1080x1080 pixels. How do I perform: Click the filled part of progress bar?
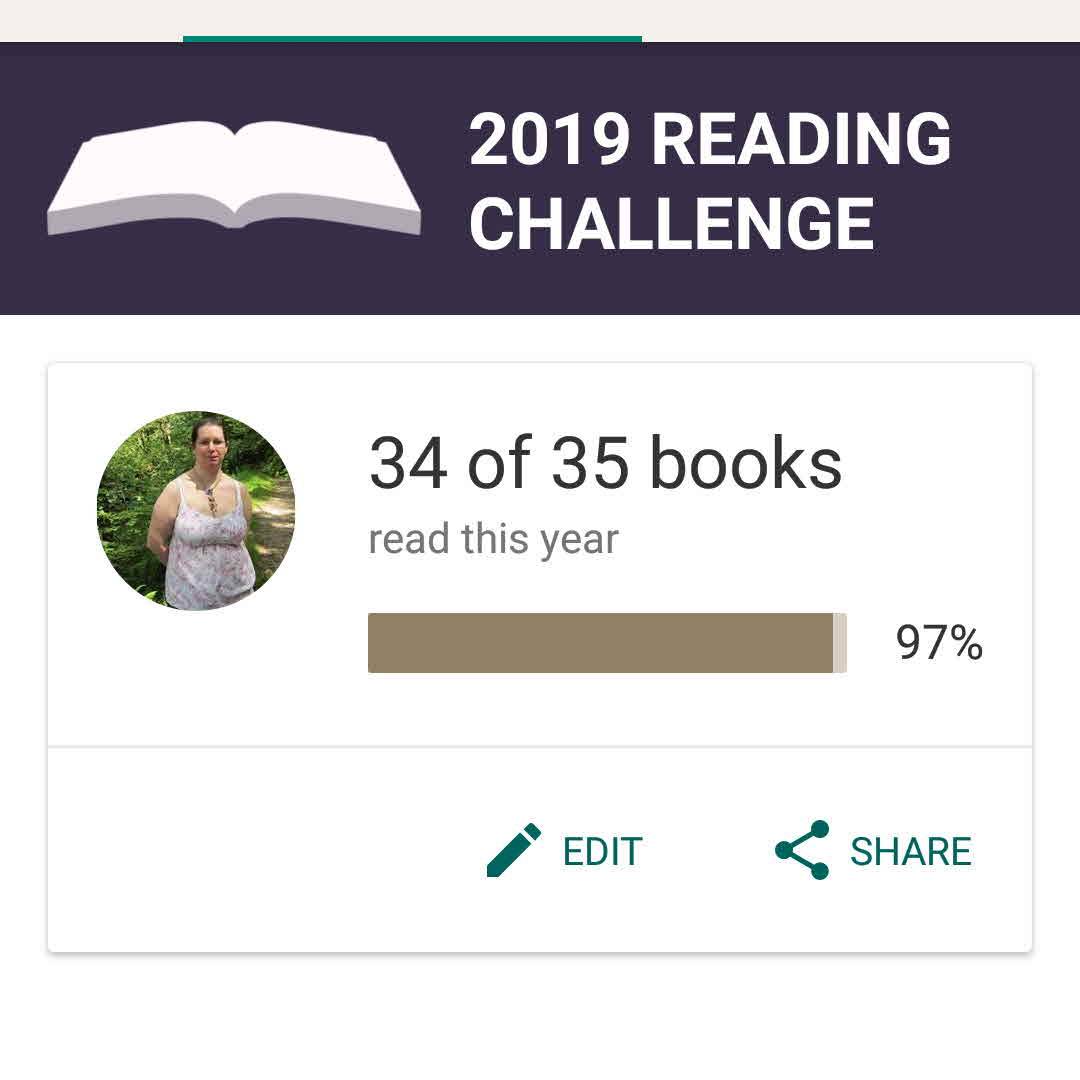tap(600, 643)
